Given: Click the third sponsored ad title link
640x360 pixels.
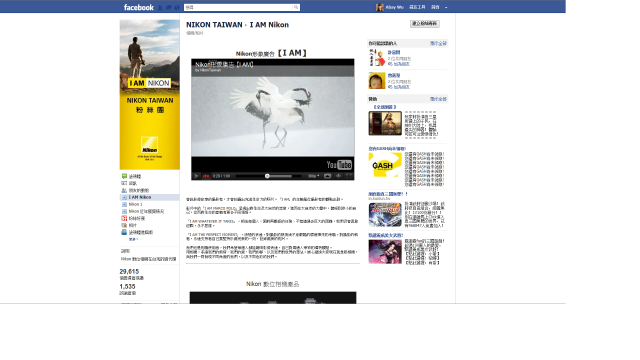Looking at the screenshot, I should pos(388,194).
